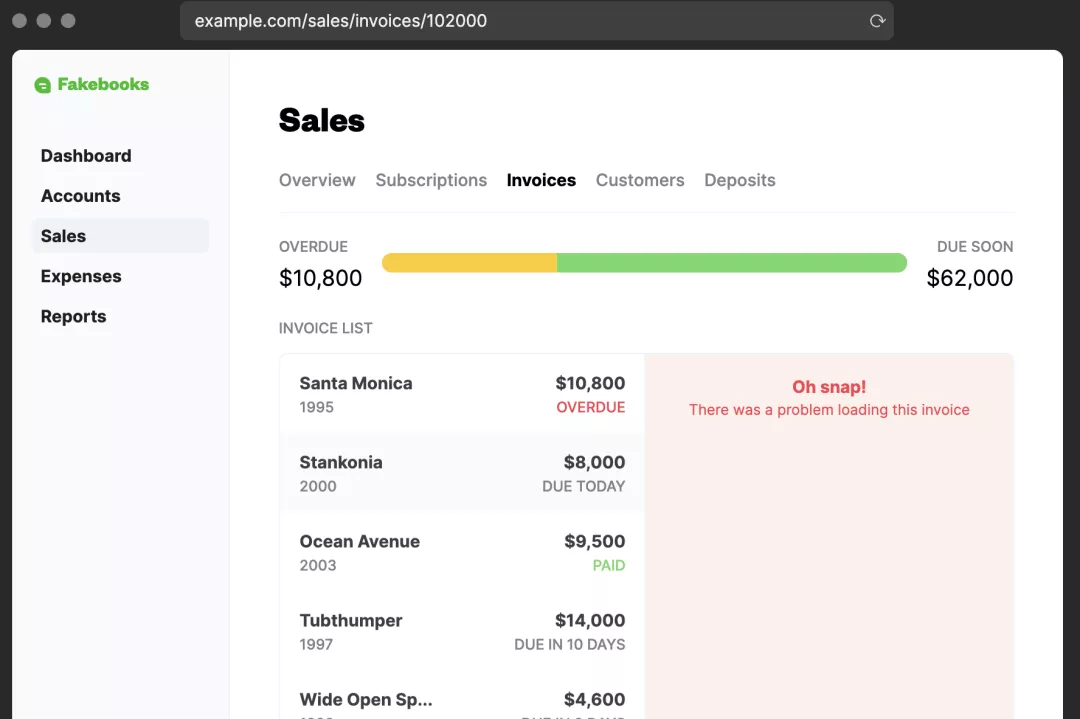Click the INVOICE LIST label
The width and height of the screenshot is (1080, 719).
click(326, 329)
